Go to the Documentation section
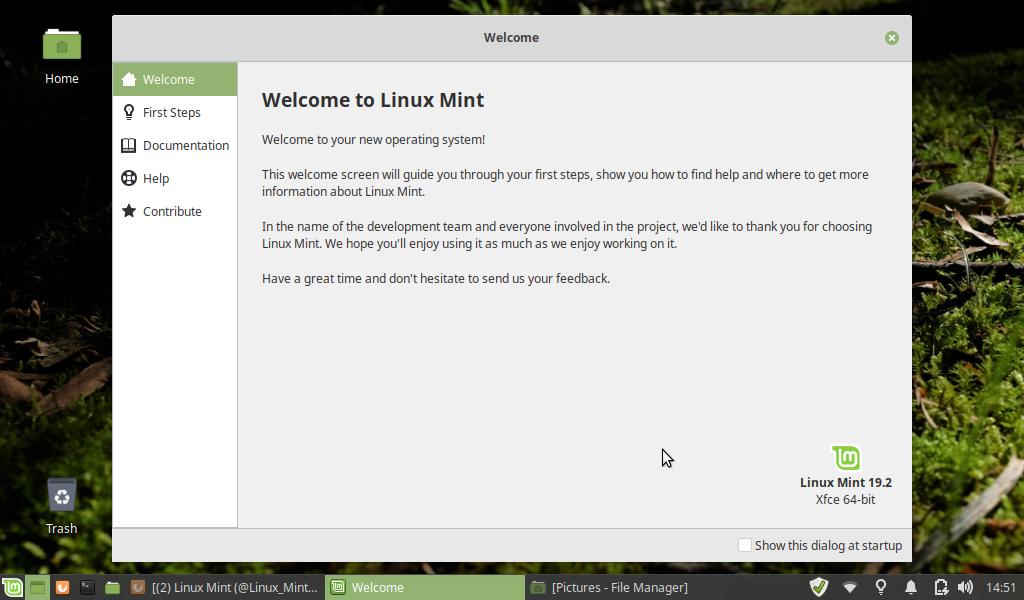Image resolution: width=1024 pixels, height=600 pixels. coord(174,145)
